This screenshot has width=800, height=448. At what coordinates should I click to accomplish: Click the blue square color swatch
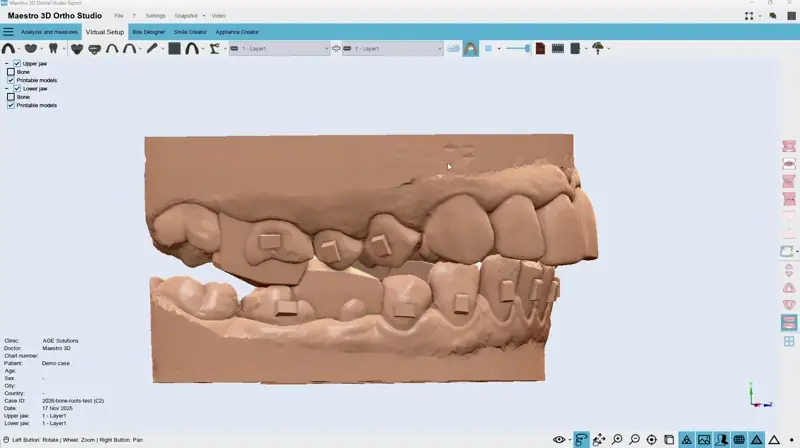tap(488, 48)
